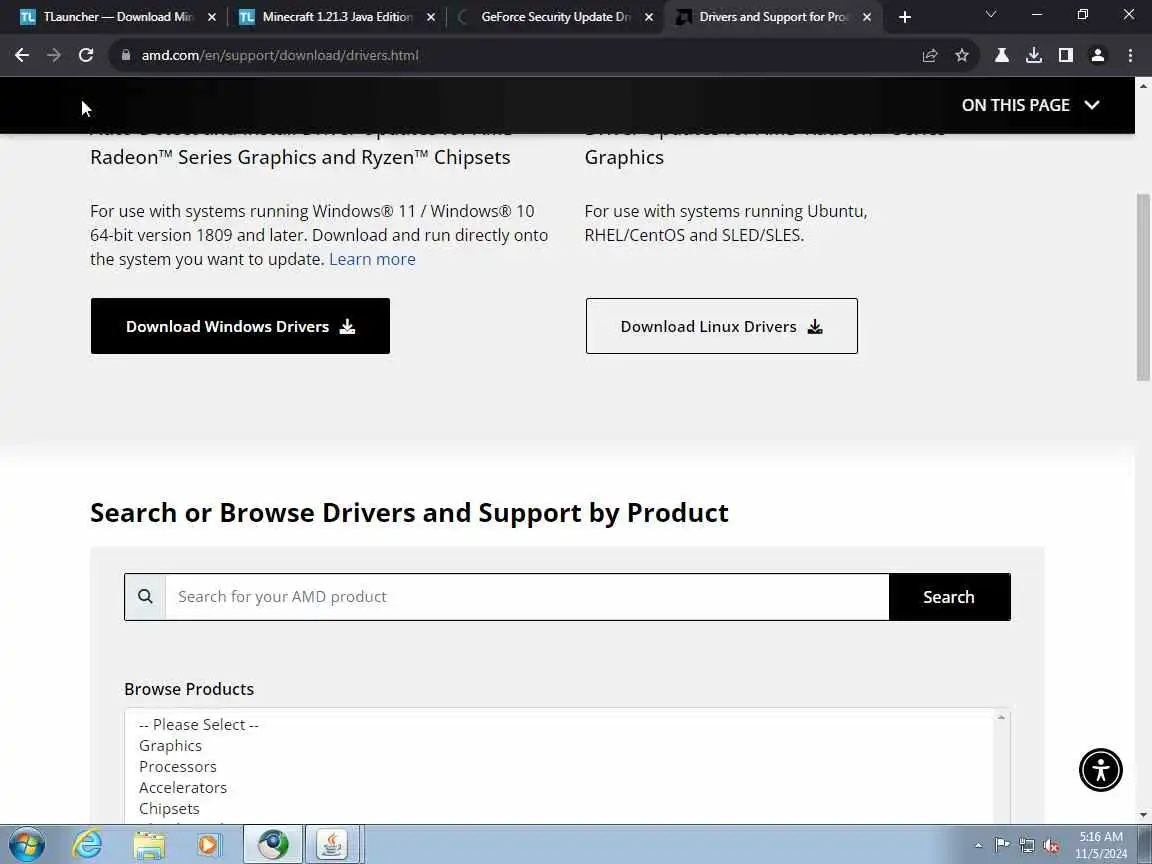The image size is (1152, 864).
Task: Click the product list scroll-up arrow
Action: point(1001,717)
